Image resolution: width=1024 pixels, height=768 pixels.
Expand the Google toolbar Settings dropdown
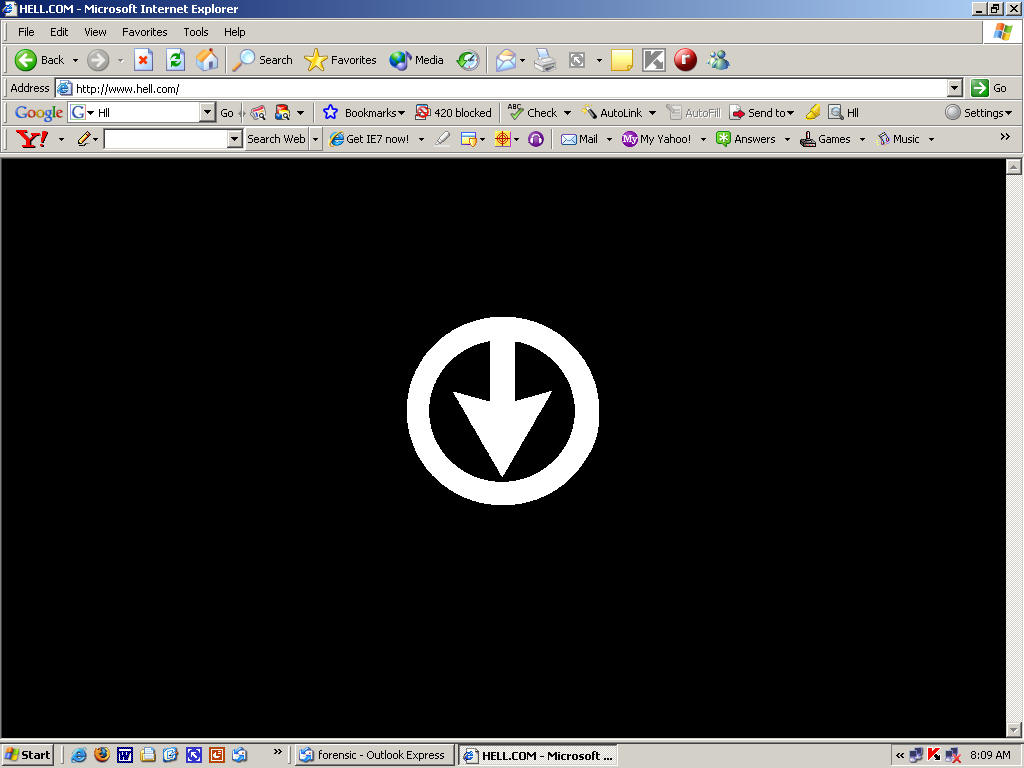pyautogui.click(x=979, y=113)
